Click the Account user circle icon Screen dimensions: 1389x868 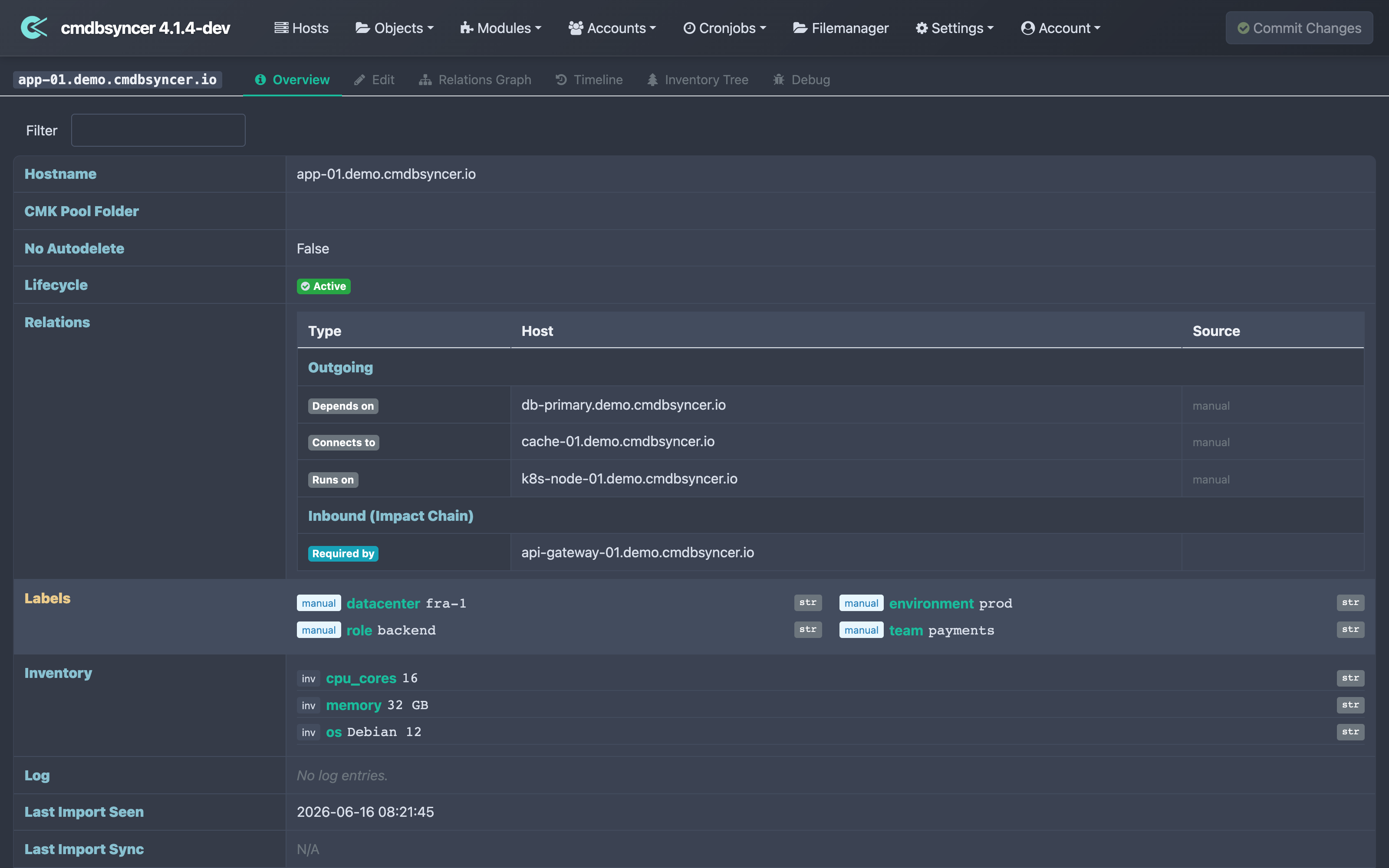[x=1028, y=27]
